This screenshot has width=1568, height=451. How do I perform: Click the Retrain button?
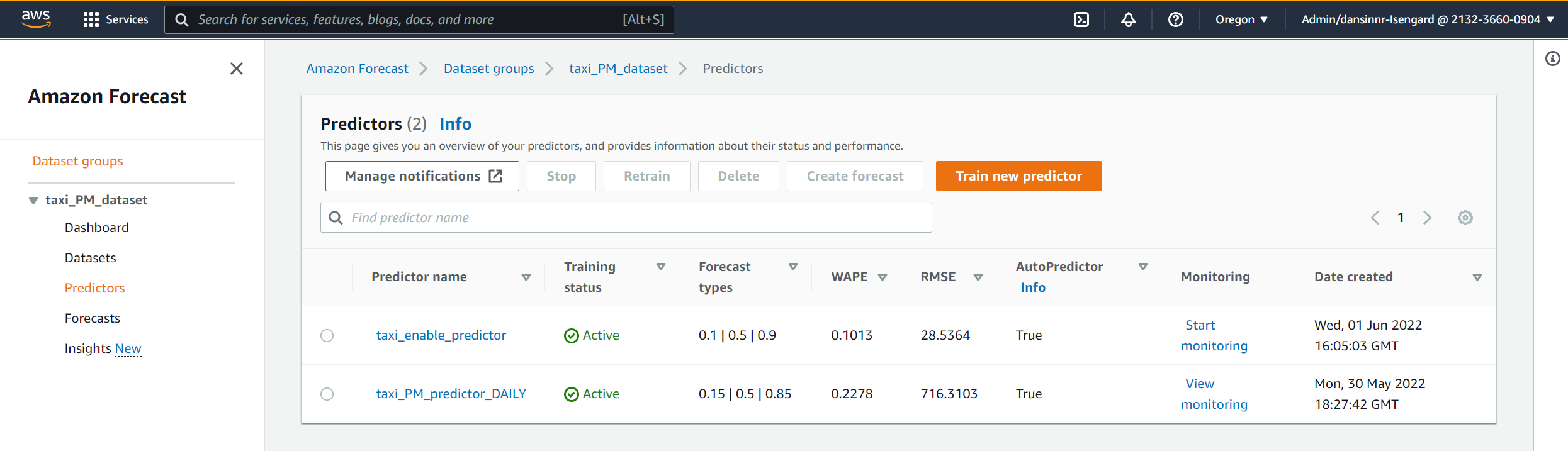coord(646,176)
